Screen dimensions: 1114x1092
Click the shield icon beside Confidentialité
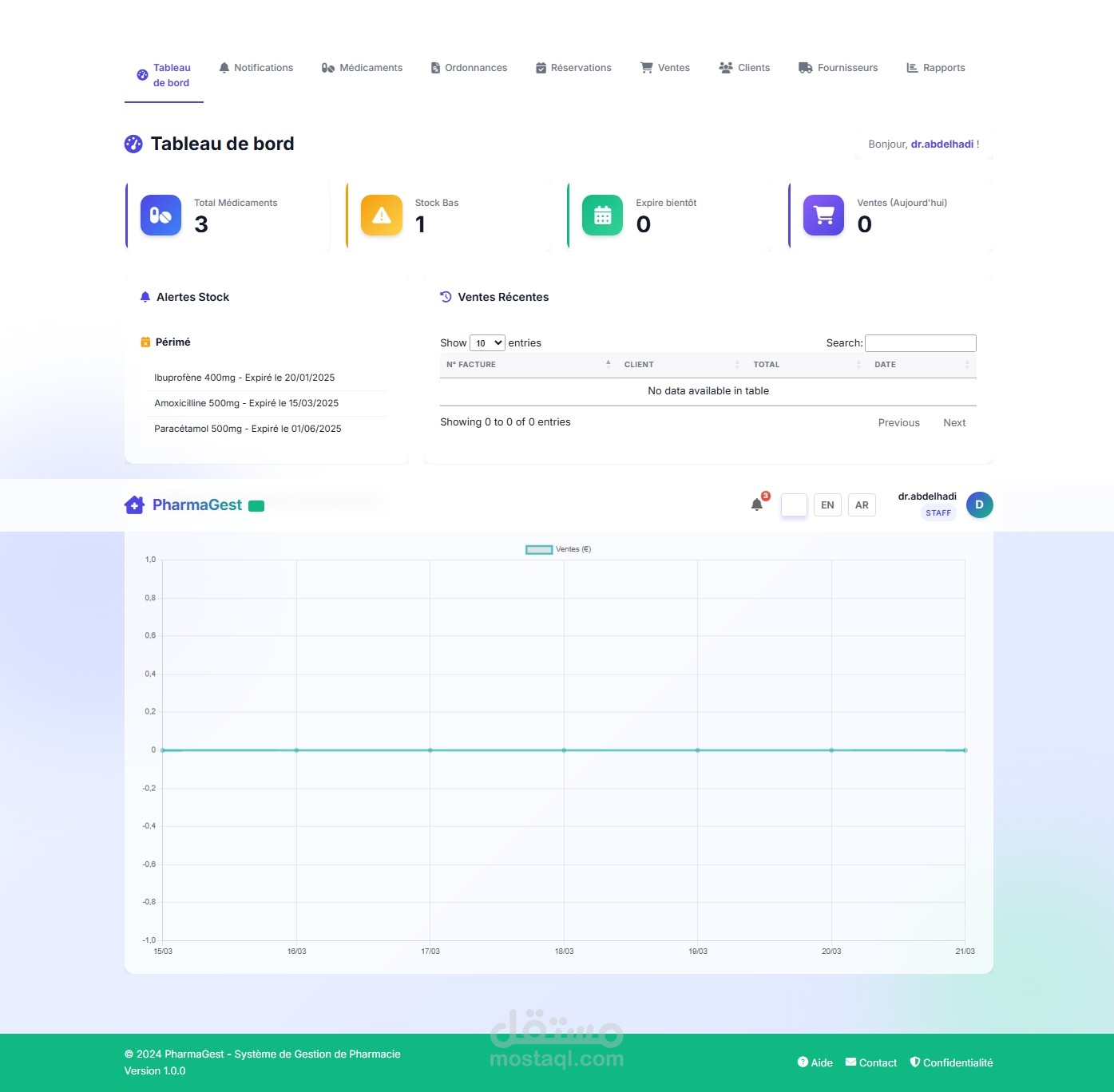(x=915, y=1062)
